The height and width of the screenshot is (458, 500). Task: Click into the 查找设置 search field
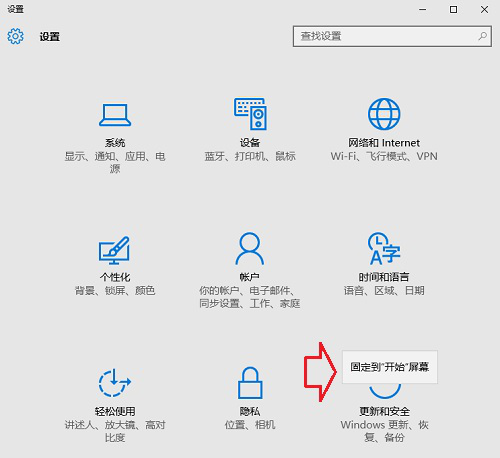[392, 36]
